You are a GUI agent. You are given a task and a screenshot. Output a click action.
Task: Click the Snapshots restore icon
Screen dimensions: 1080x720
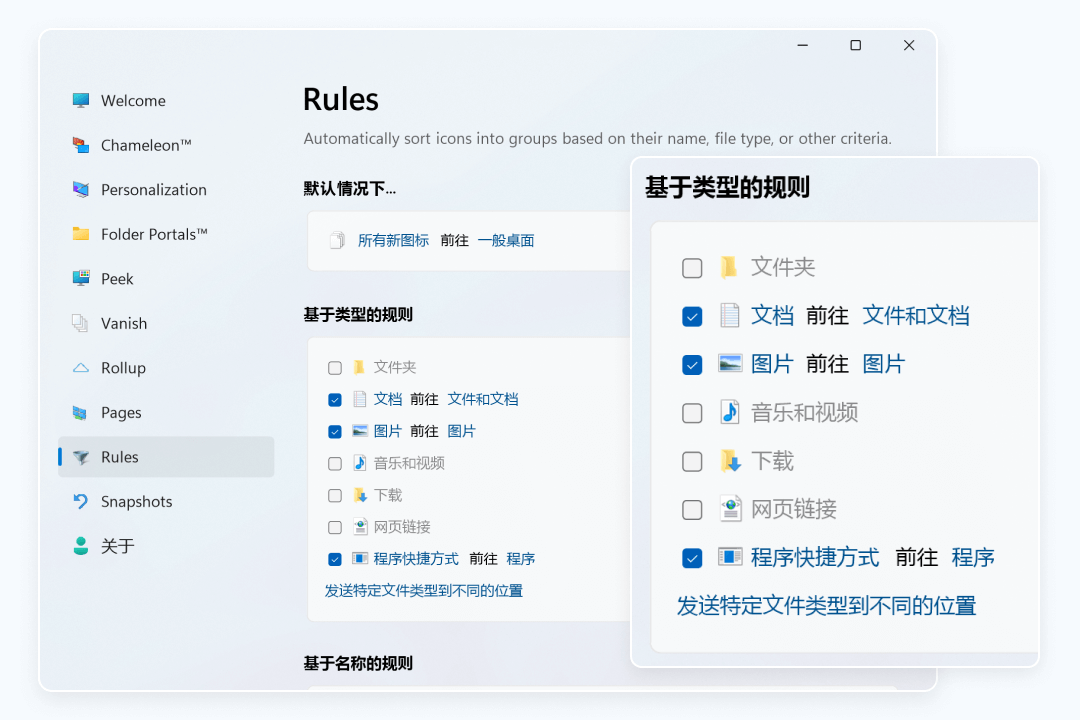(81, 501)
